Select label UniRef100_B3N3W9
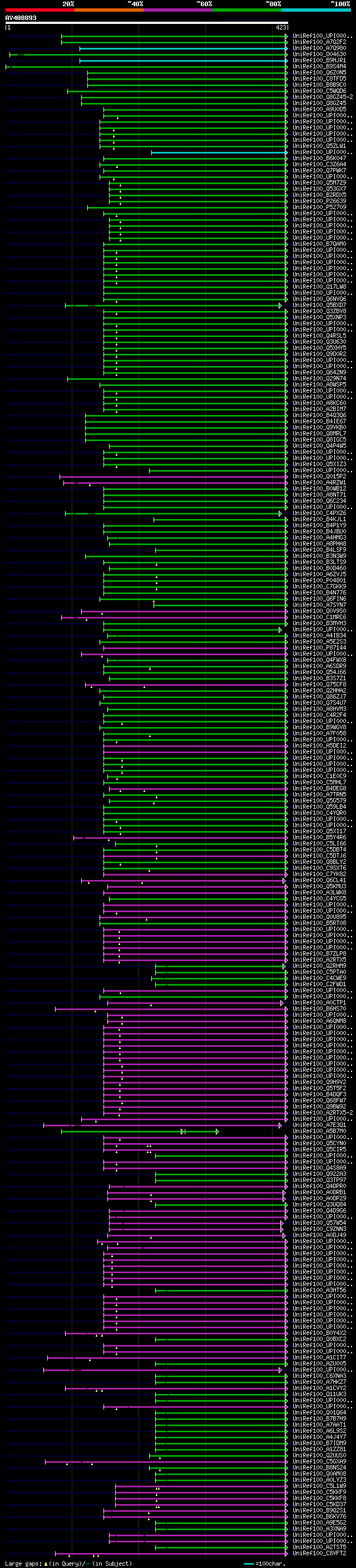Viewport: 356px width, 1568px height. pyautogui.click(x=319, y=556)
